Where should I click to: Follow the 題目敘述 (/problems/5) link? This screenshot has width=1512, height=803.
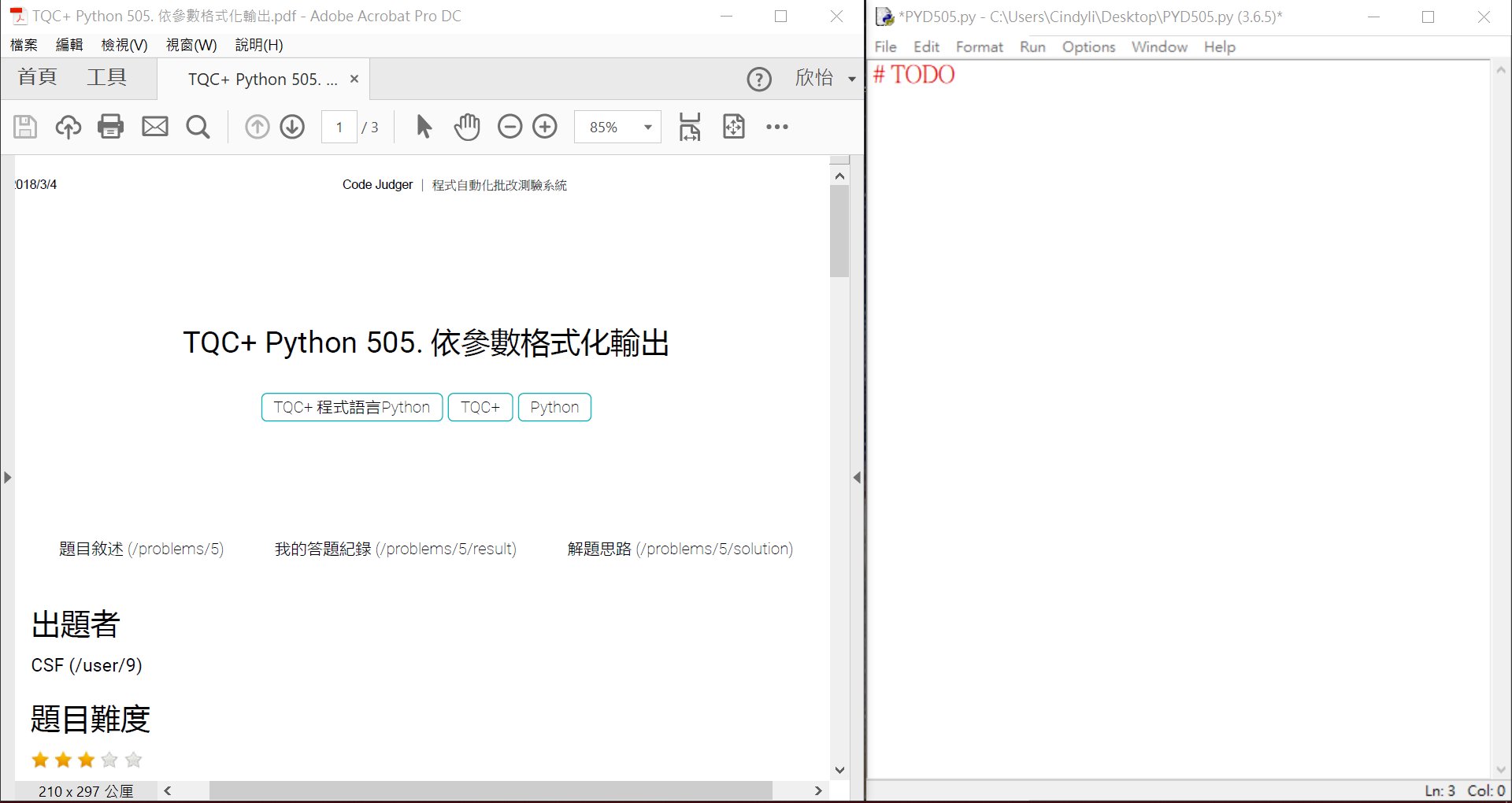(x=141, y=549)
